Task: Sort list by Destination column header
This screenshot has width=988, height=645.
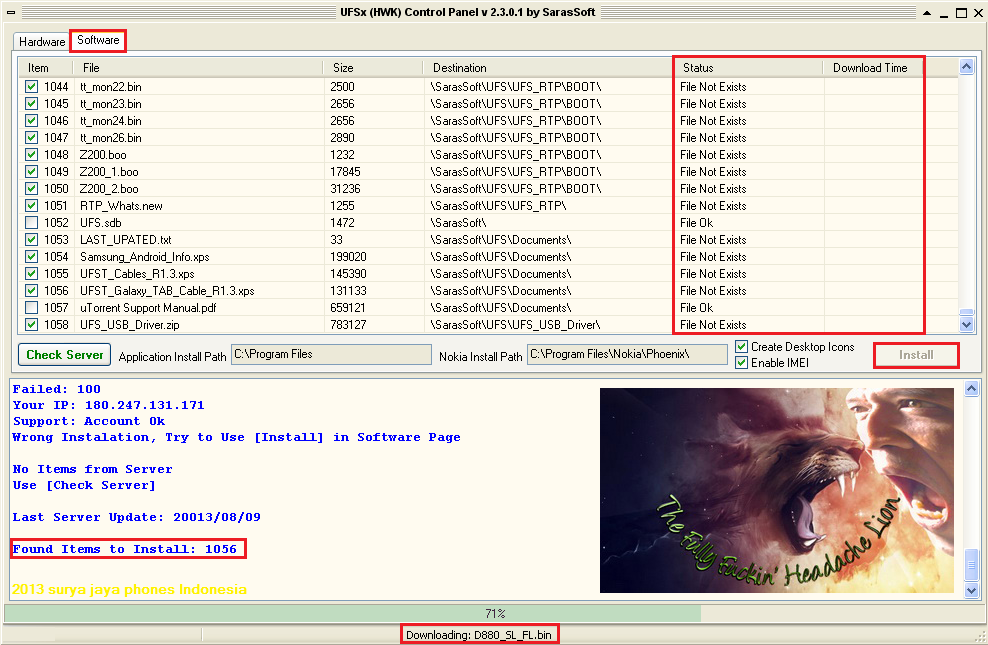Action: 548,68
